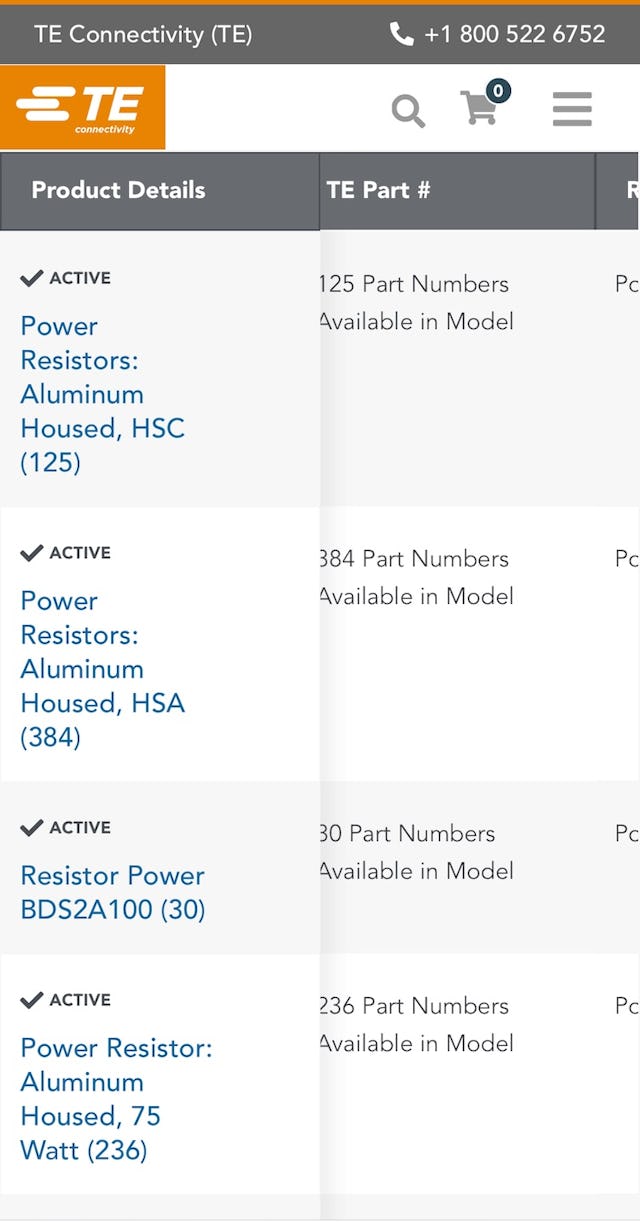Click the phone icon in the top bar
The image size is (640, 1222).
402,34
